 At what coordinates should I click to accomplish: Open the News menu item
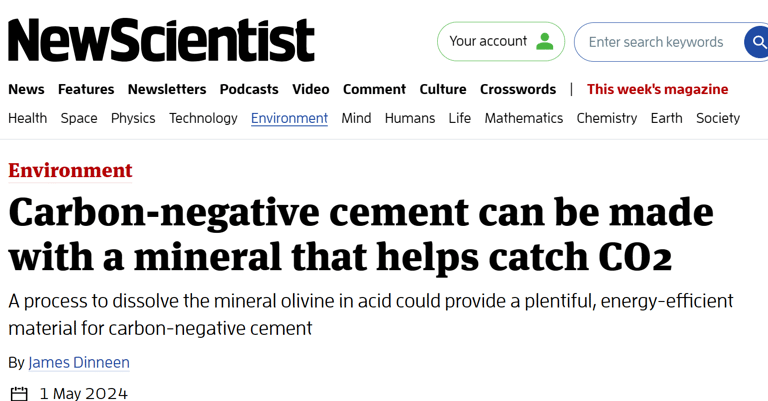[x=26, y=89]
